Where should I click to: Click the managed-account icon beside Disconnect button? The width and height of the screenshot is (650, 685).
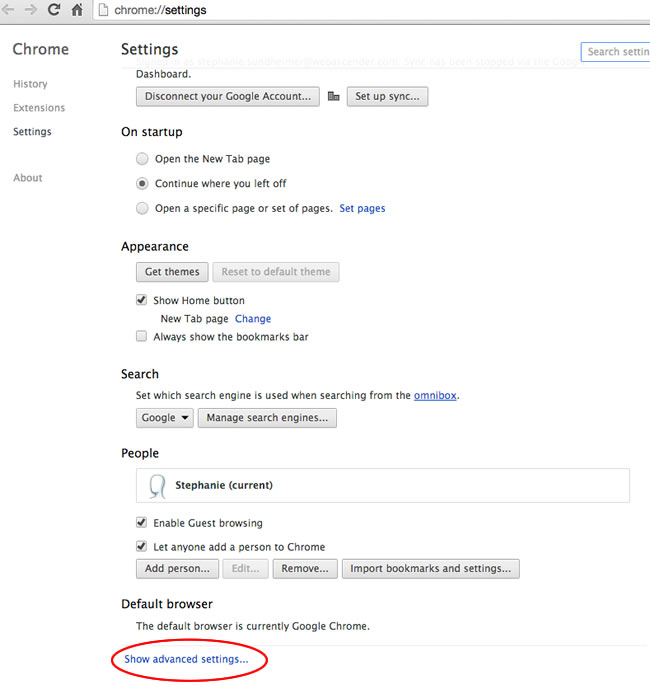(334, 97)
